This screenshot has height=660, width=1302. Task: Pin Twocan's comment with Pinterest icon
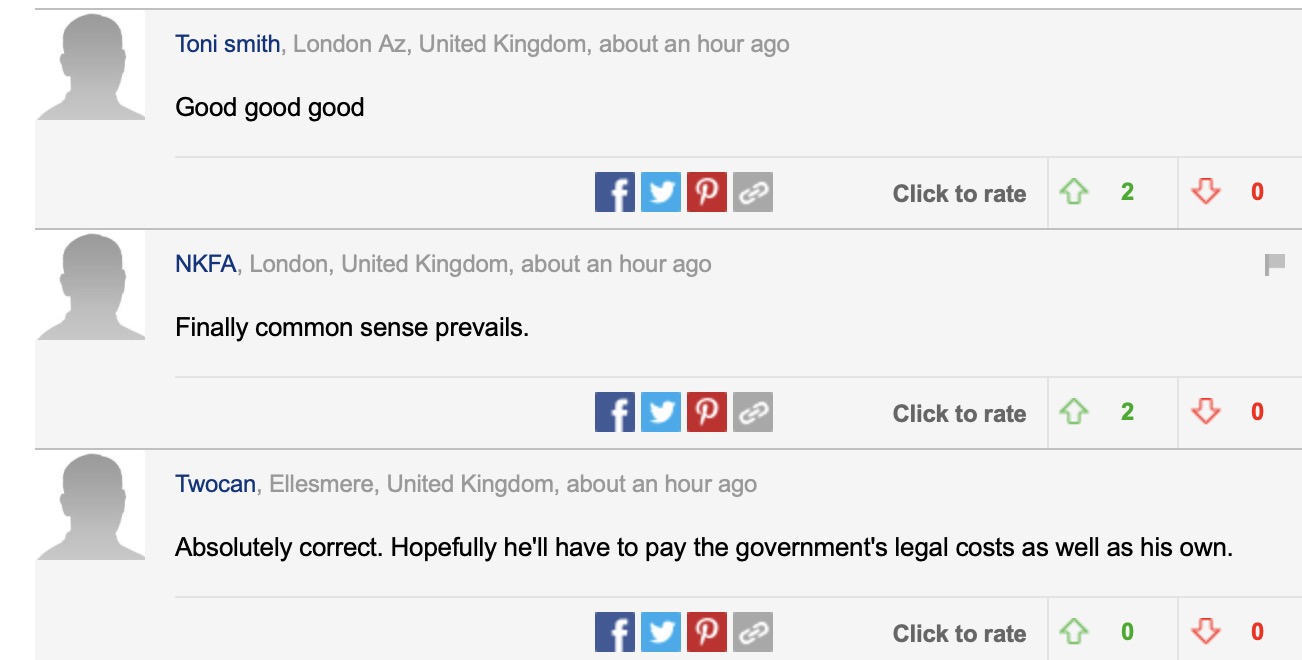(x=706, y=632)
